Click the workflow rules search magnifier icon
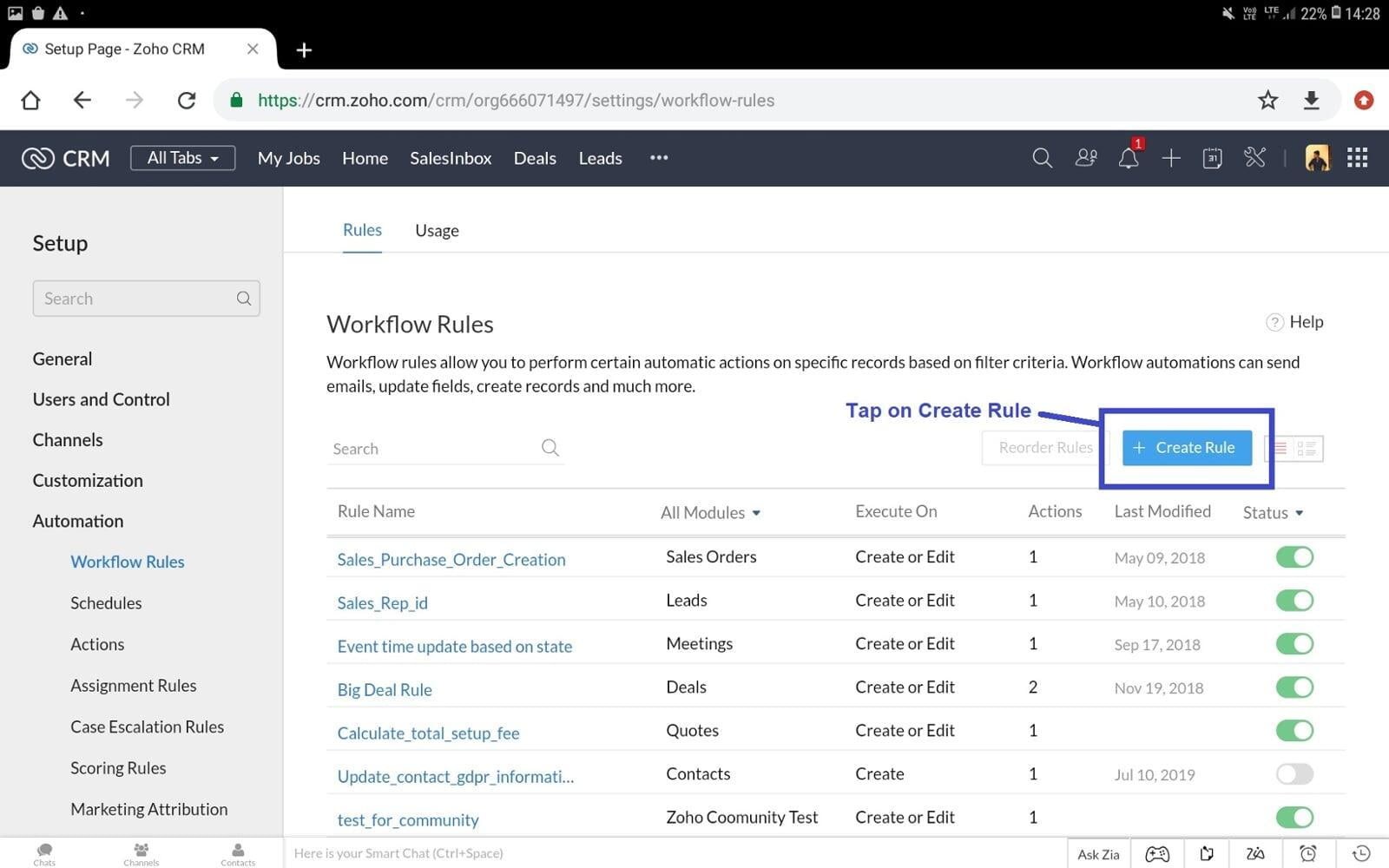The width and height of the screenshot is (1389, 868). click(550, 448)
